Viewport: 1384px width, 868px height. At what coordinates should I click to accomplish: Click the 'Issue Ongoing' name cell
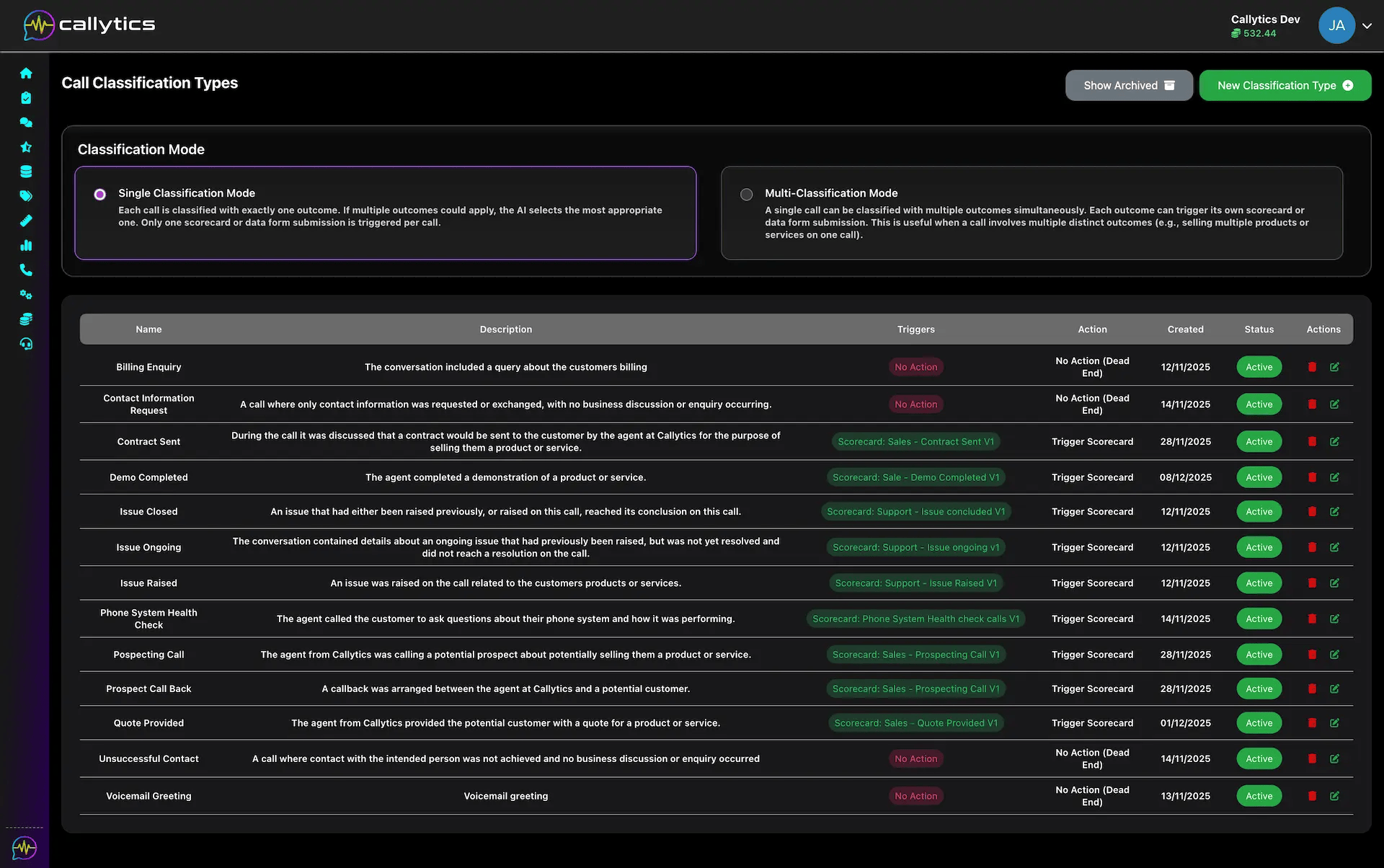point(148,547)
